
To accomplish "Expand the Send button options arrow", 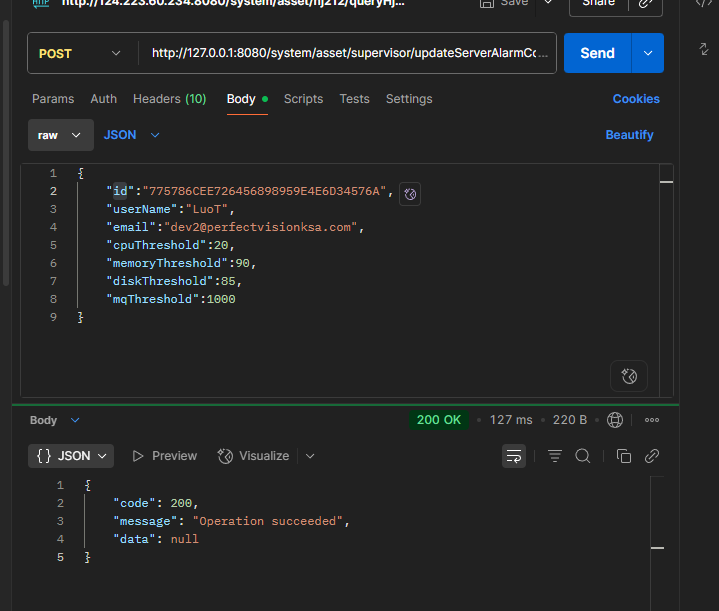I will 648,53.
